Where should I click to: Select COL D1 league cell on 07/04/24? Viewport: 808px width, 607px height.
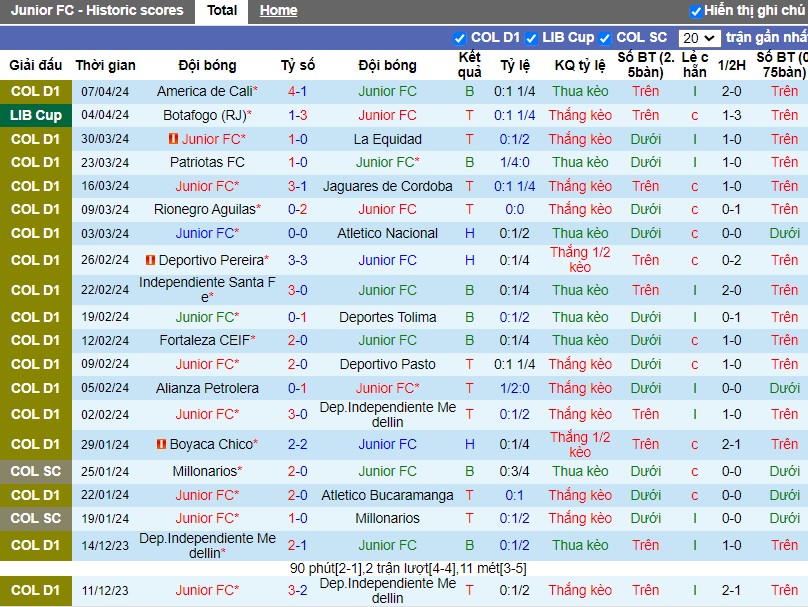36,92
